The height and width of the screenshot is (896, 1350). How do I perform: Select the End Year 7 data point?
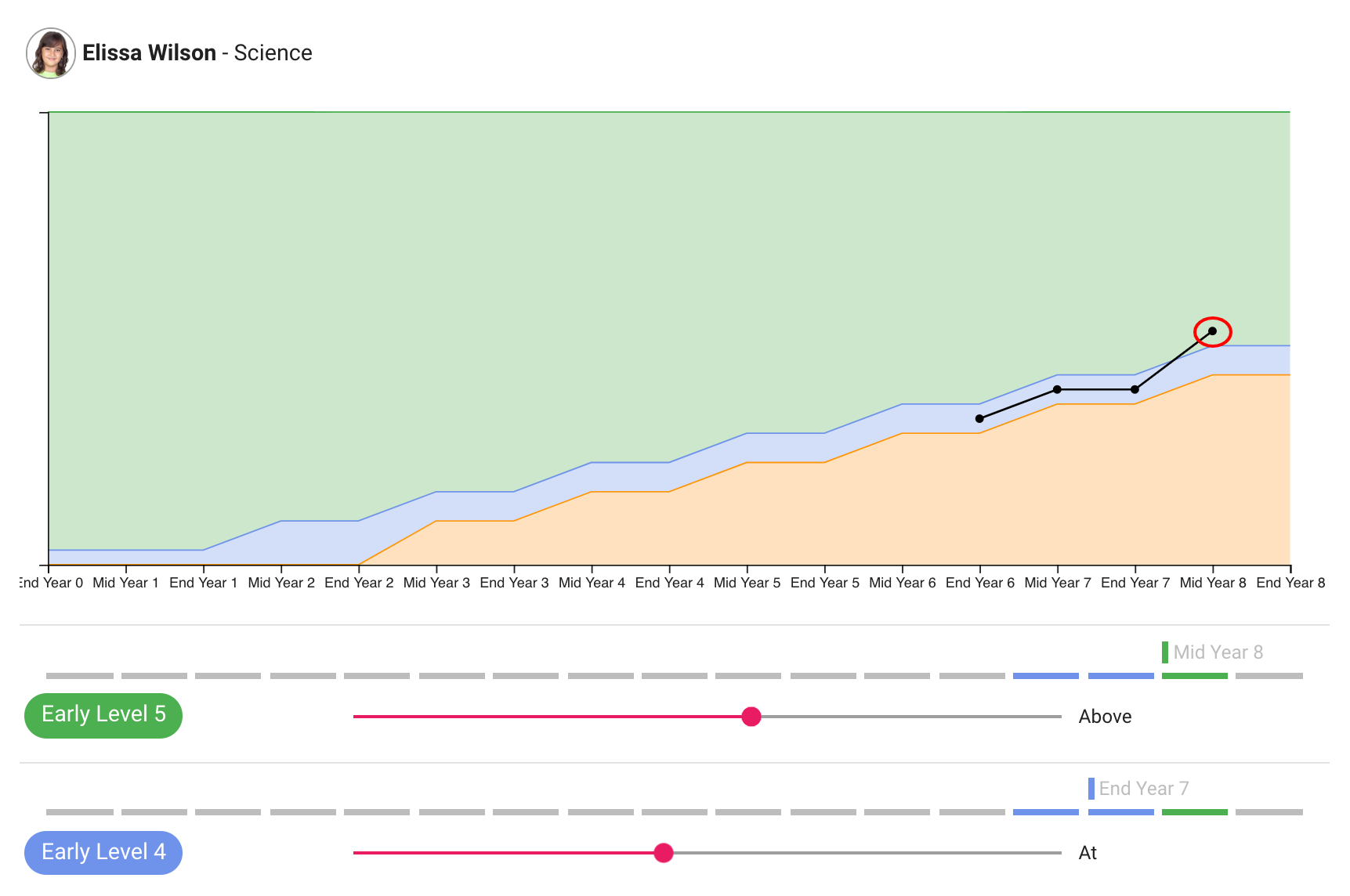pos(1135,389)
